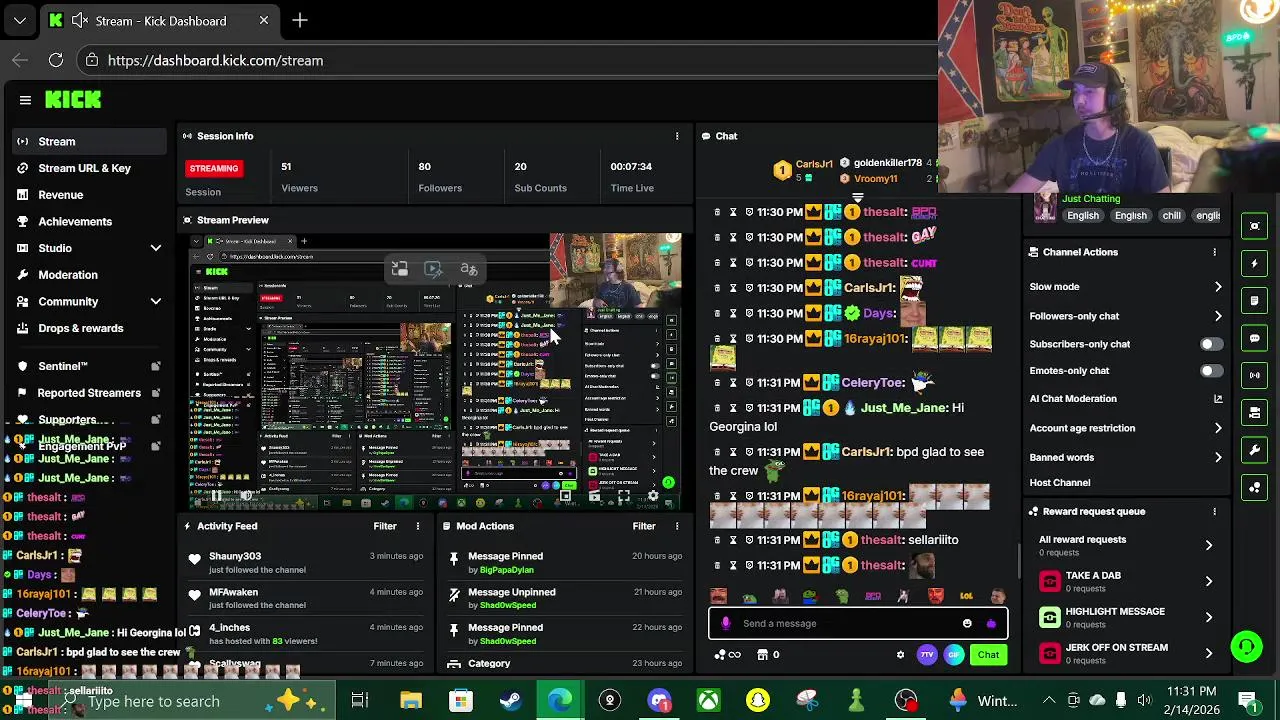Click the timeout hourglass on CeleryToe's message

click(733, 383)
